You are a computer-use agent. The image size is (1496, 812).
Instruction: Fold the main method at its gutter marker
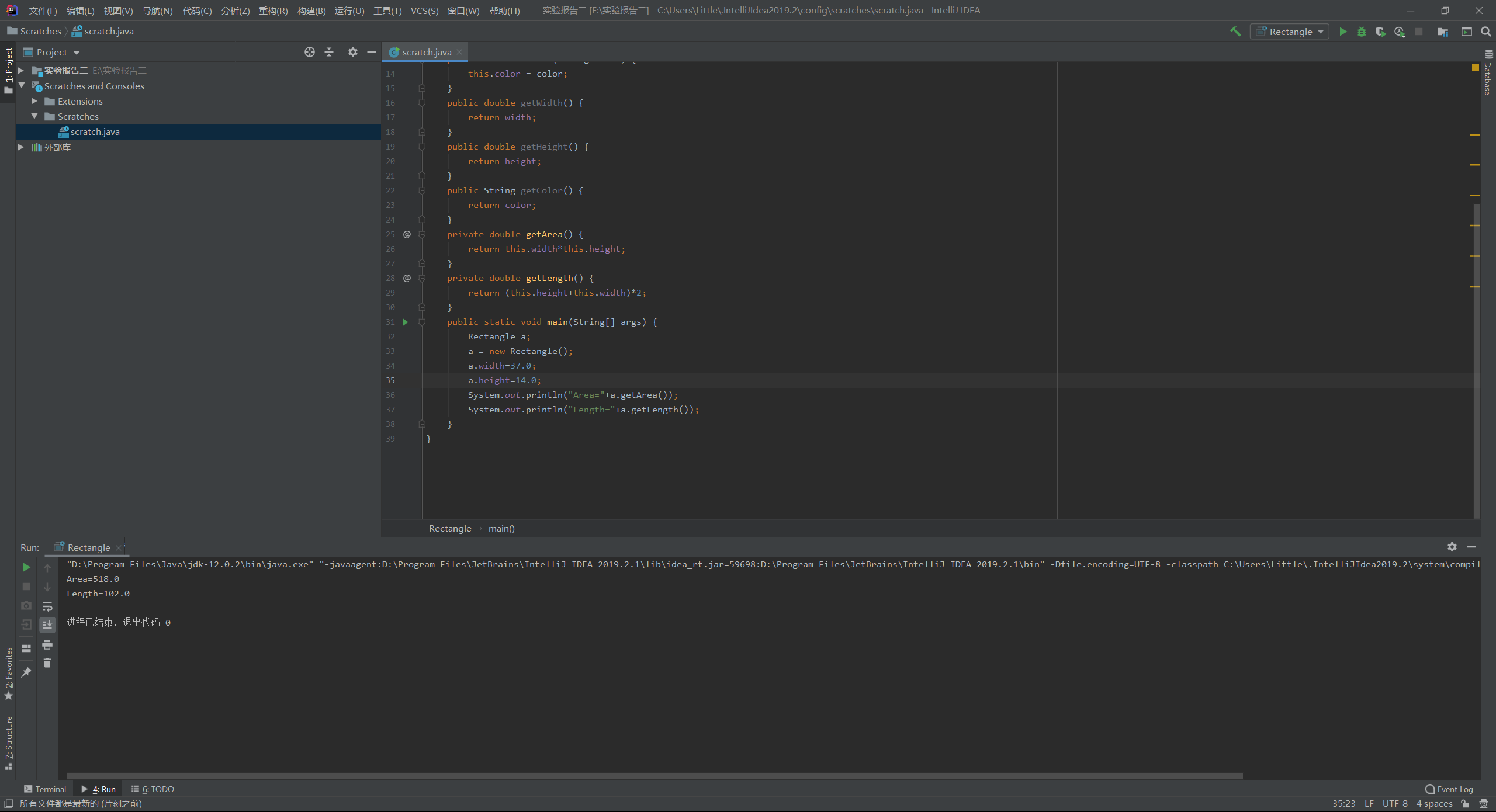point(422,322)
